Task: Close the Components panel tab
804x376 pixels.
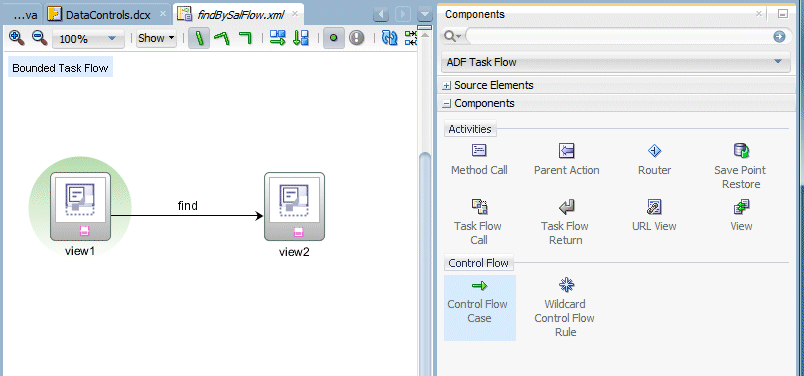Action: click(759, 14)
